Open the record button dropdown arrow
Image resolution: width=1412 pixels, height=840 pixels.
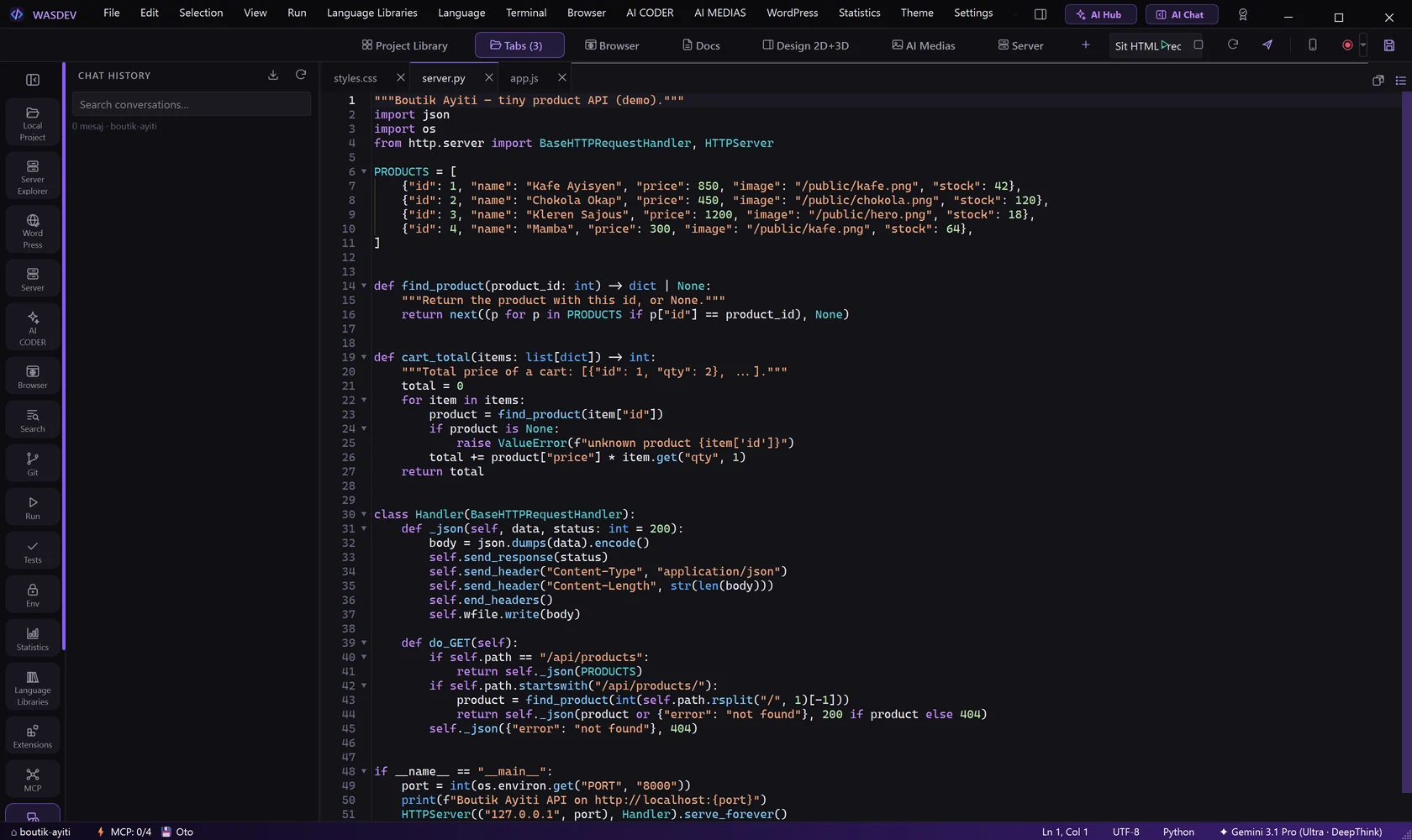click(x=1362, y=45)
